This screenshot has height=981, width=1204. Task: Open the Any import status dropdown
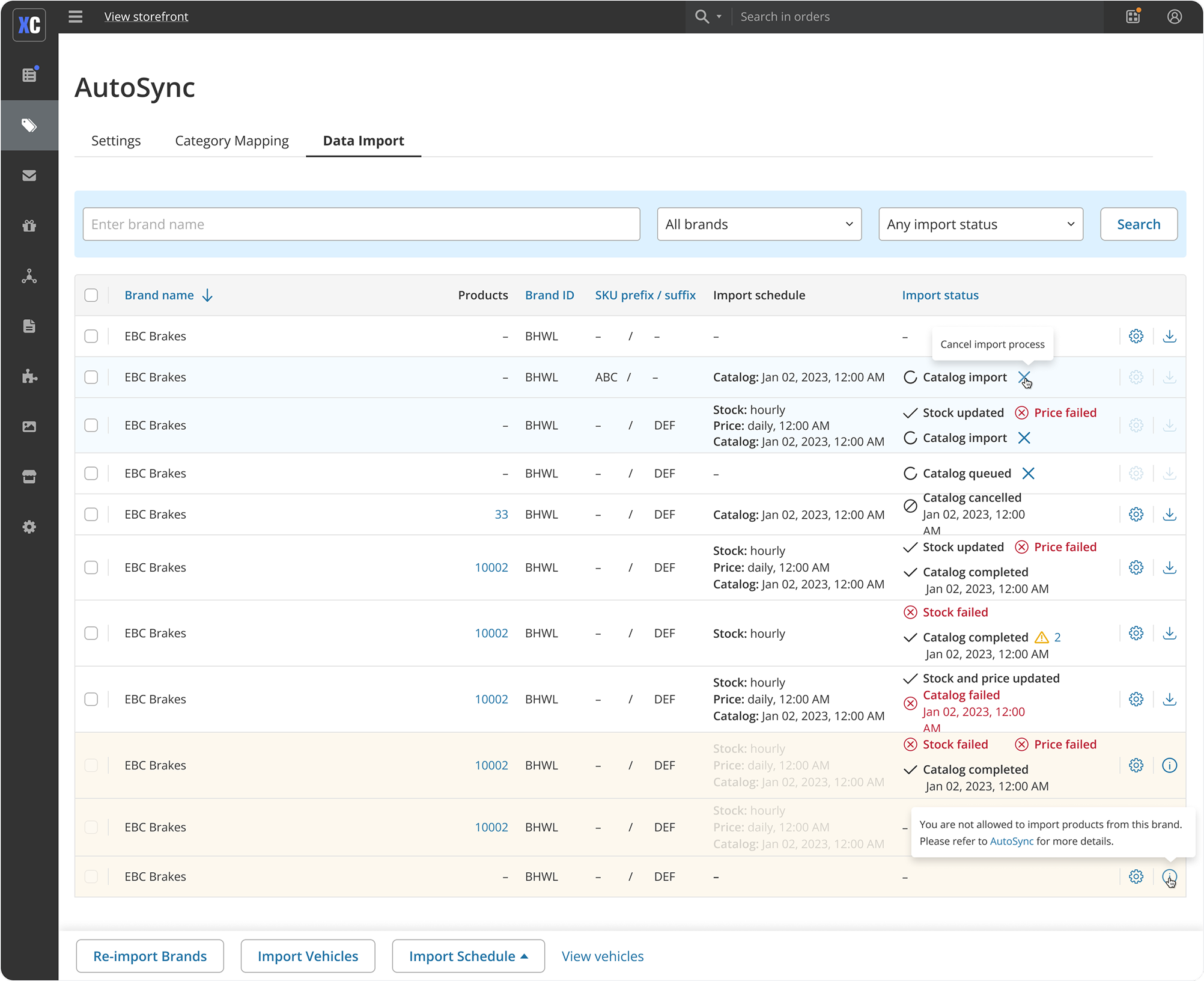pyautogui.click(x=979, y=224)
